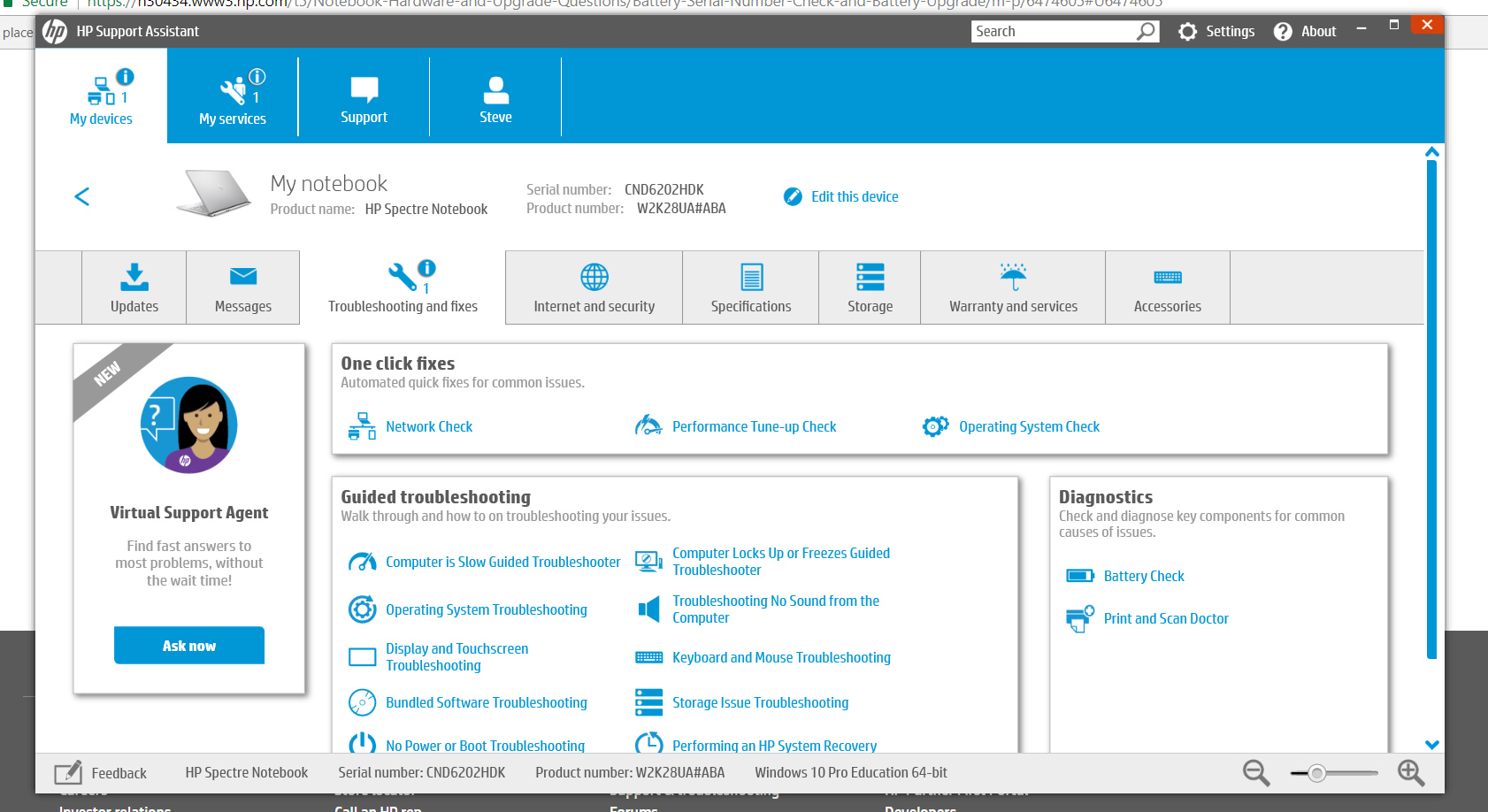Run Performance Tune-up Check
The width and height of the screenshot is (1488, 812).
click(754, 426)
